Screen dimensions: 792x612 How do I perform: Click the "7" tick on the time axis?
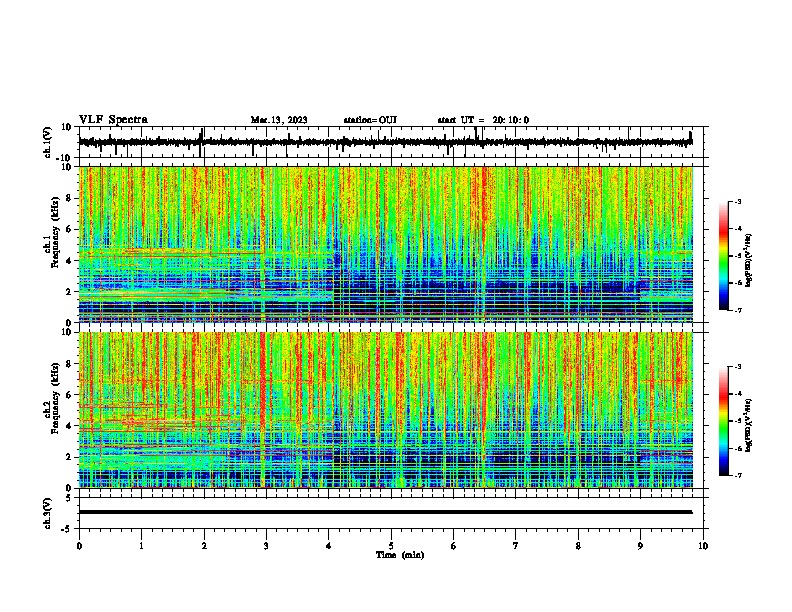point(516,546)
